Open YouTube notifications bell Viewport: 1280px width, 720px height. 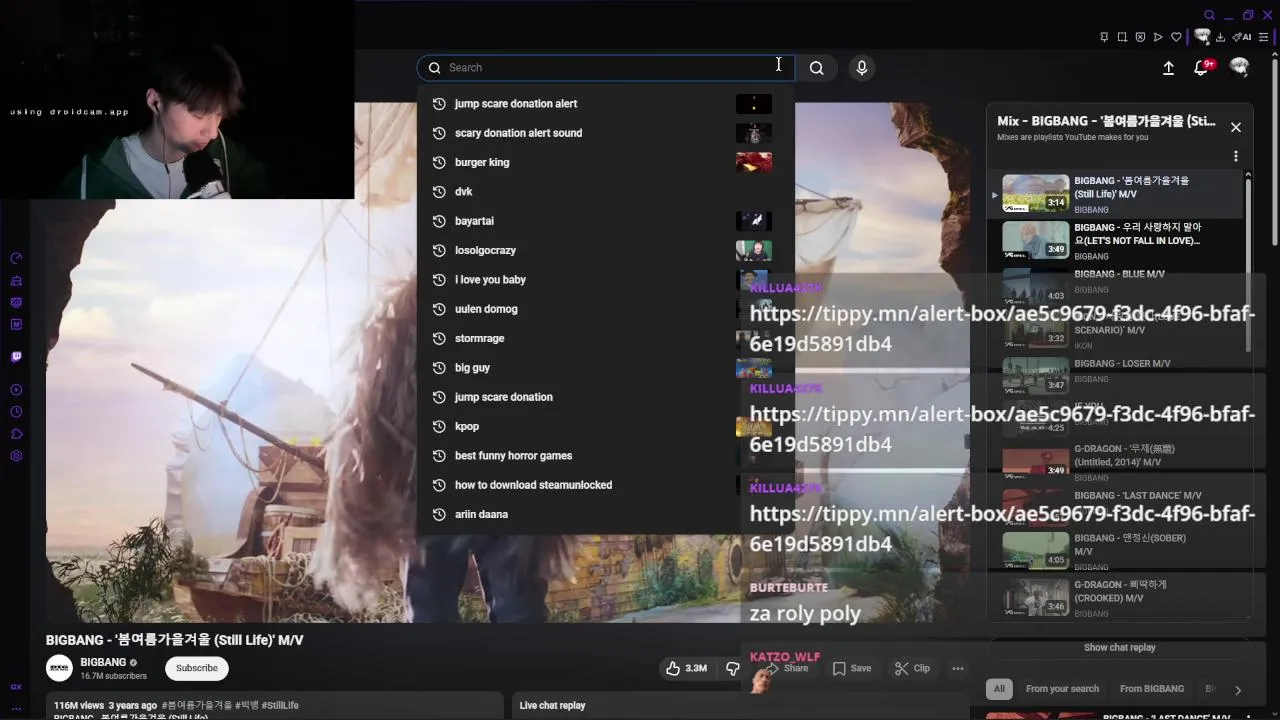pyautogui.click(x=1203, y=67)
